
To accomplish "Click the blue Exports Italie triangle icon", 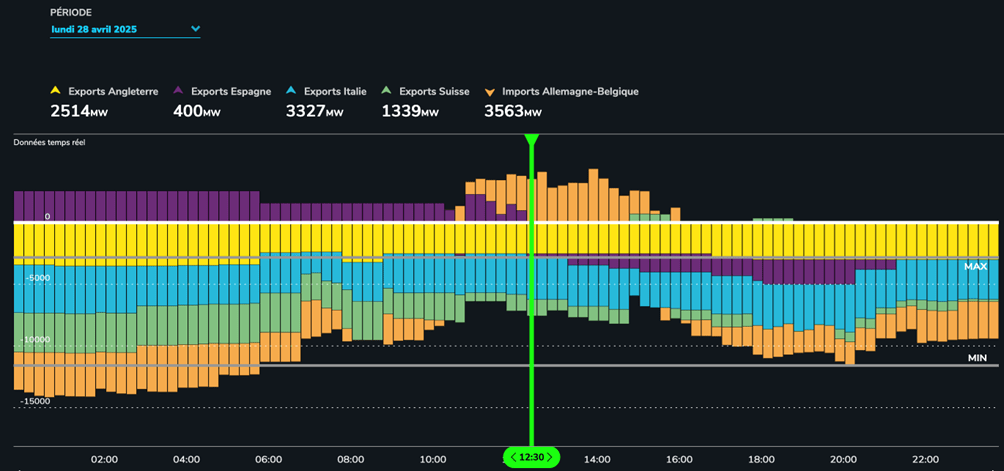I will point(290,92).
